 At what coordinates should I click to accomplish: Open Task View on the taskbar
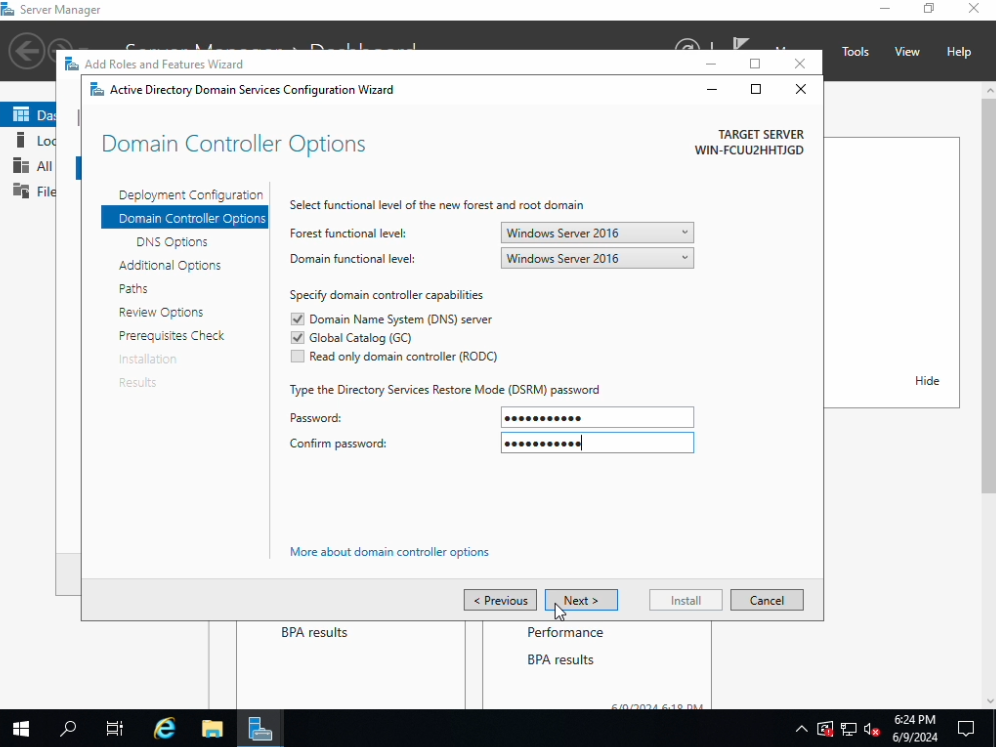(115, 729)
